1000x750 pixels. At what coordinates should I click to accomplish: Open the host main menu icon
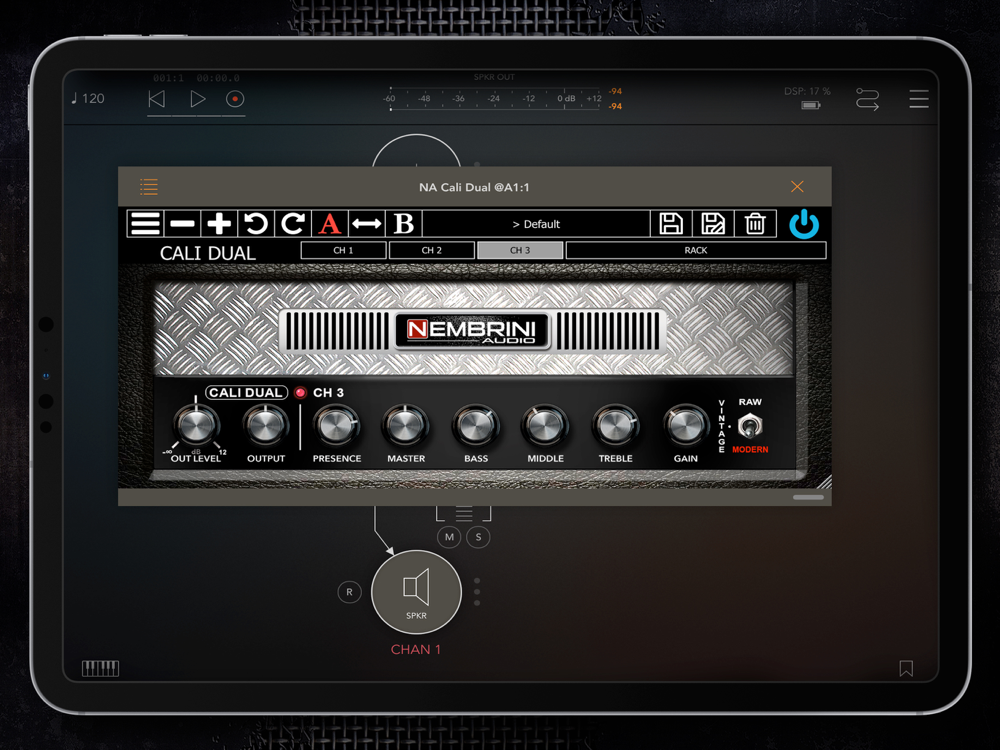919,99
